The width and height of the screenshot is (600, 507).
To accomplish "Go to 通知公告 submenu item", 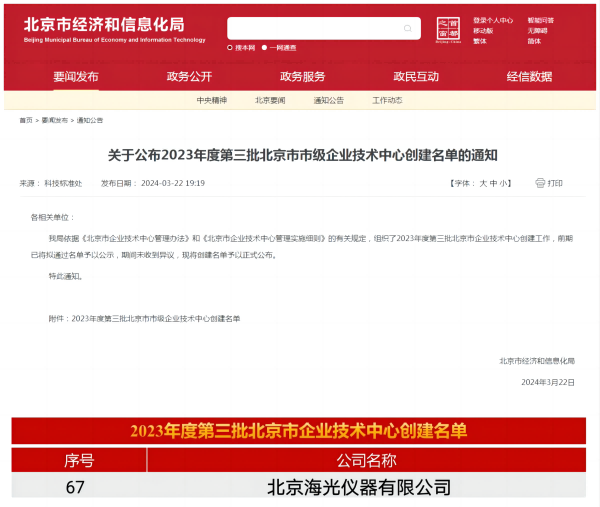I will point(329,101).
